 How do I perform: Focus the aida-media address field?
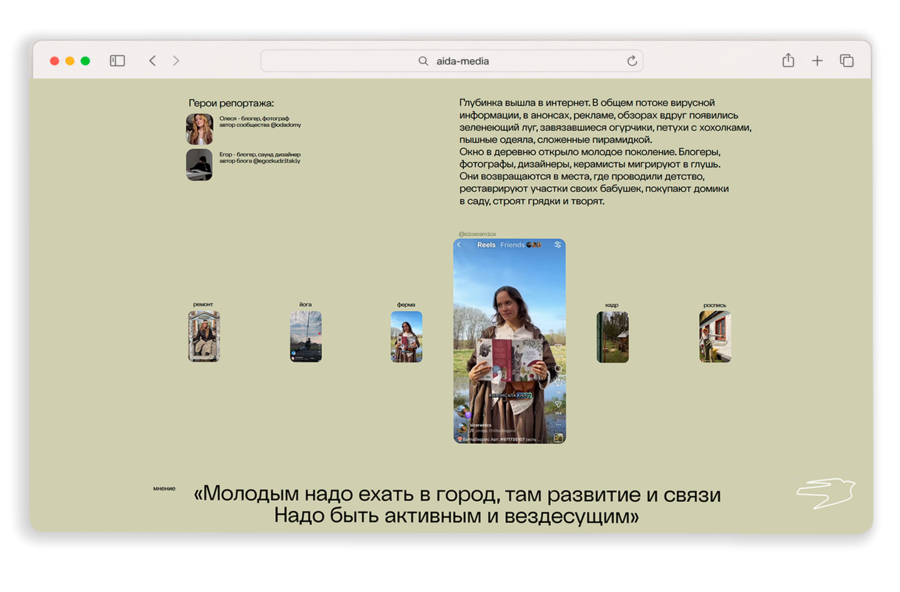[x=452, y=60]
